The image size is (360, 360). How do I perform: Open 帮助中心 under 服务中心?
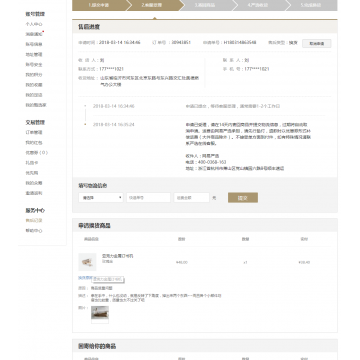[x=34, y=231]
